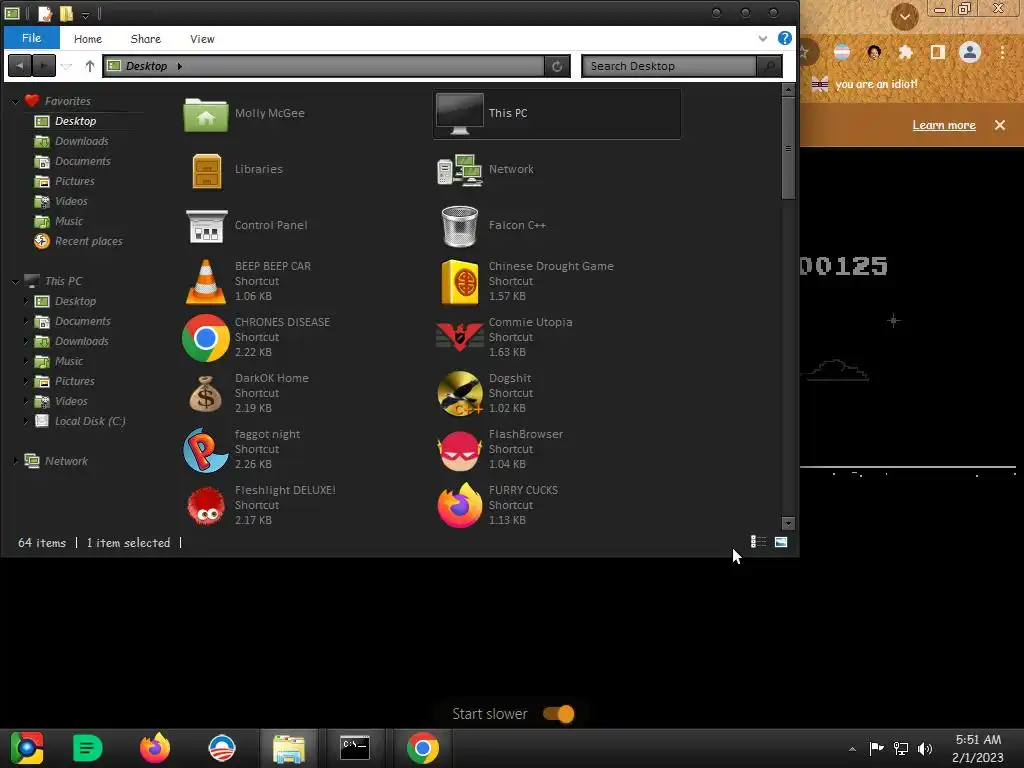Select the faggot night shortcut icon
Viewport: 1024px width, 768px height.
tap(206, 450)
